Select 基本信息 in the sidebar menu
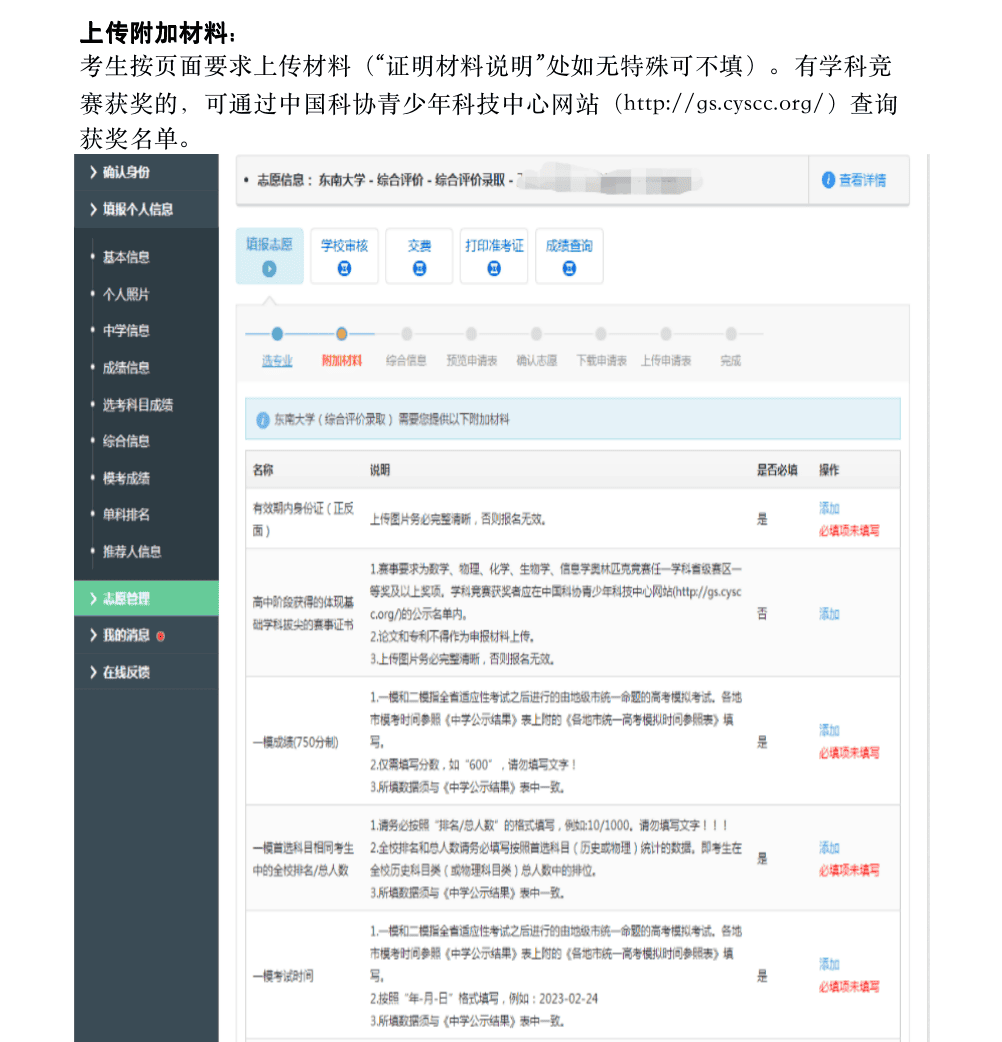Image resolution: width=1002 pixels, height=1042 pixels. click(126, 257)
